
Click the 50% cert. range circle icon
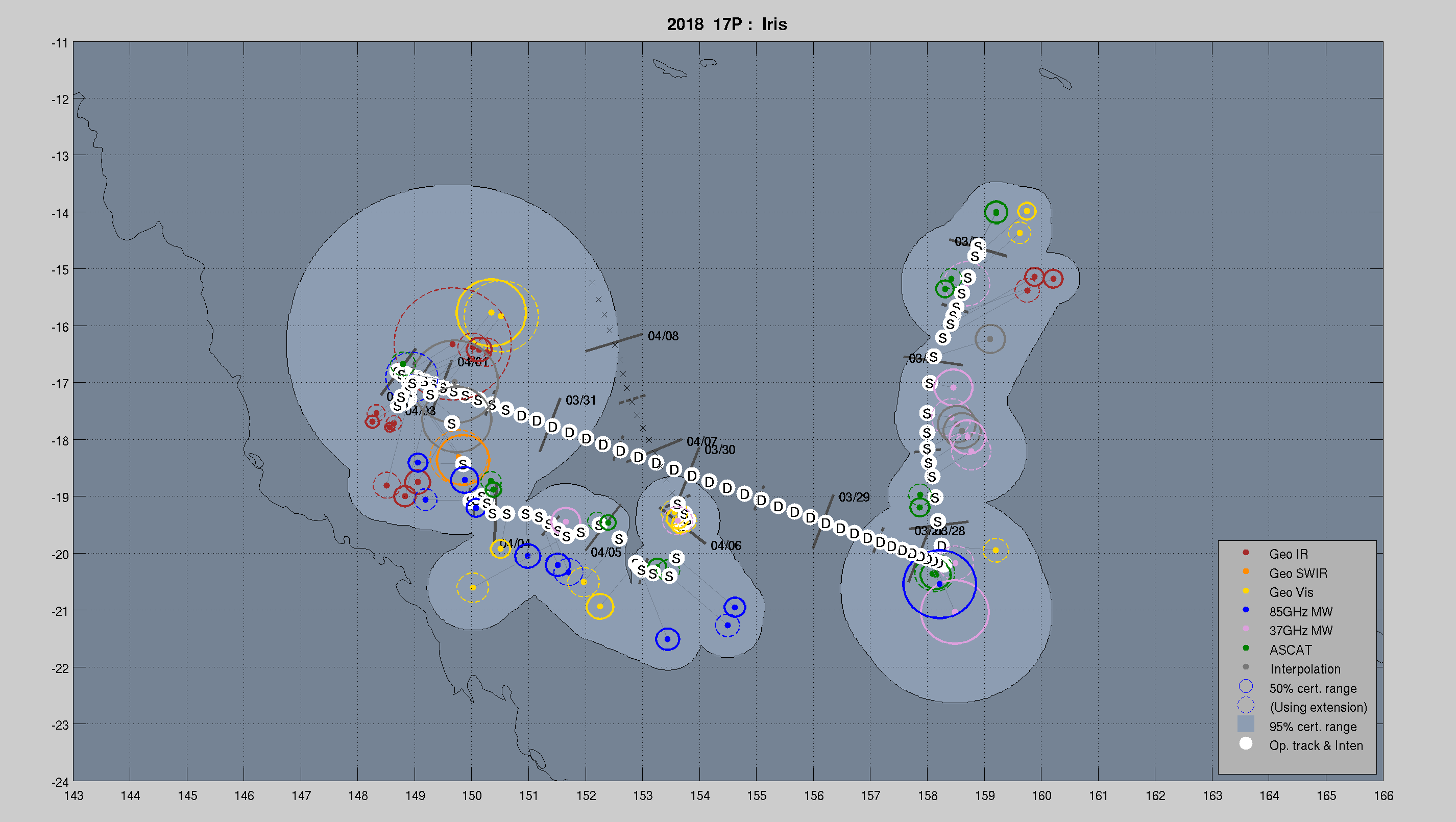[x=1246, y=687]
